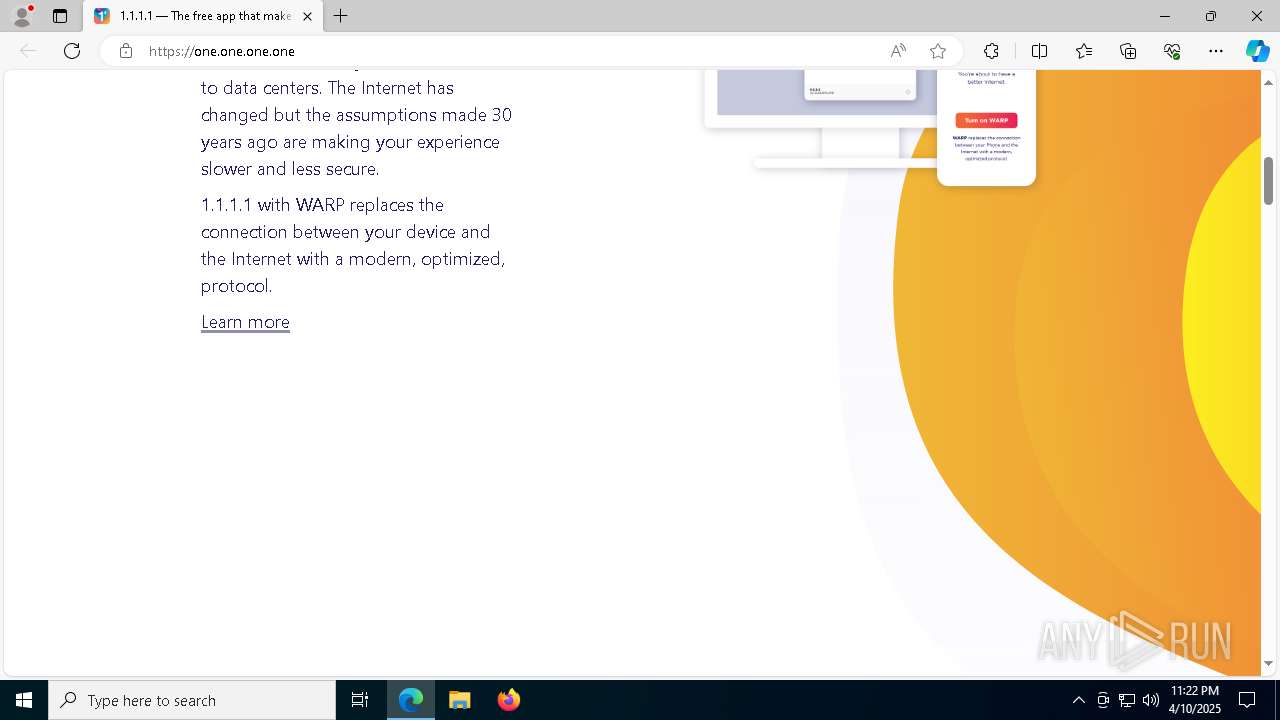Refresh the page
Image resolution: width=1280 pixels, height=720 pixels.
[x=72, y=51]
